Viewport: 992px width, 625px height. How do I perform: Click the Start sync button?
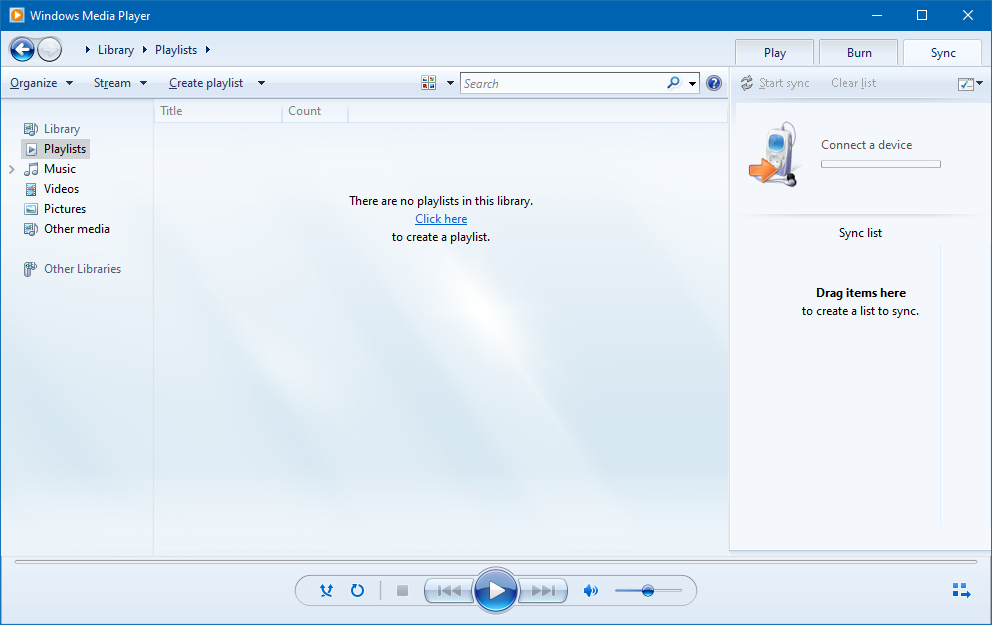coord(776,83)
